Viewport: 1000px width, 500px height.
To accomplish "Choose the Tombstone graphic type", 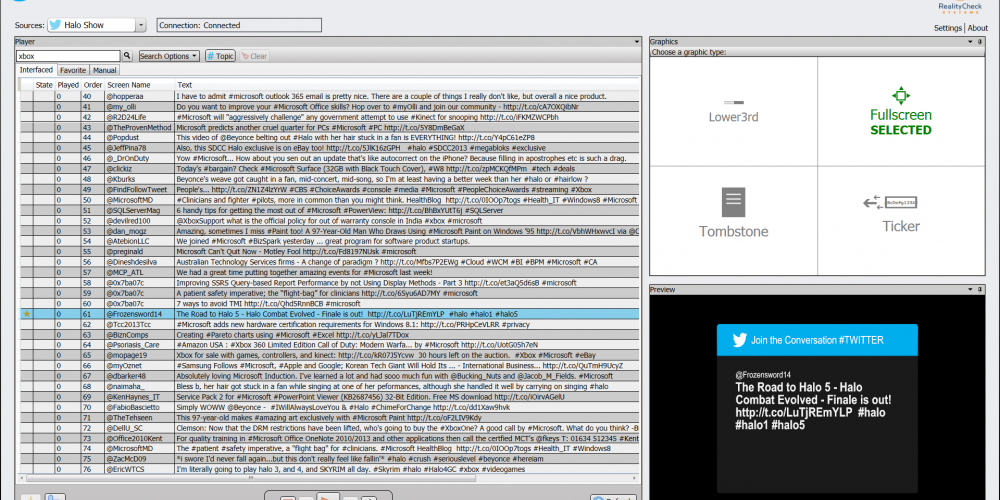I will (733, 221).
